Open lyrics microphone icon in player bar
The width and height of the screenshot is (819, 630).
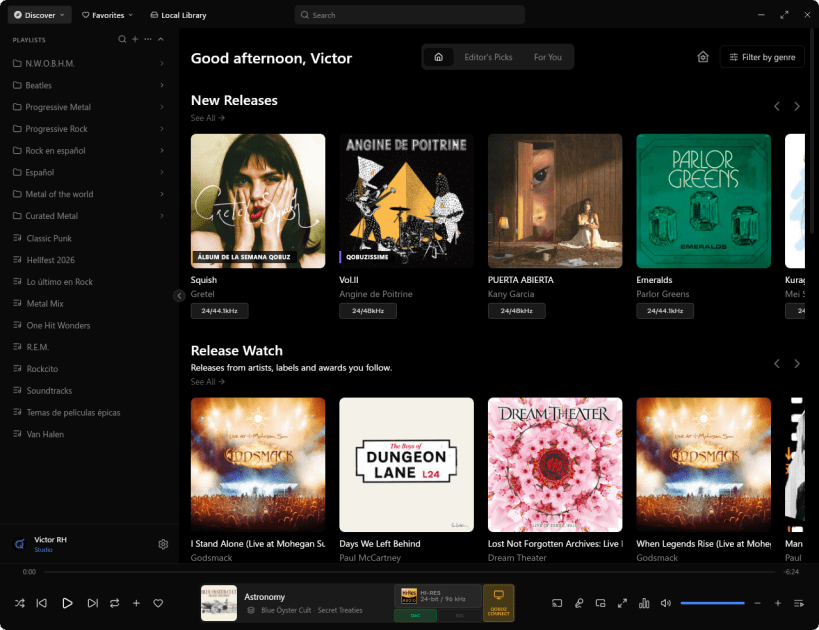click(579, 603)
